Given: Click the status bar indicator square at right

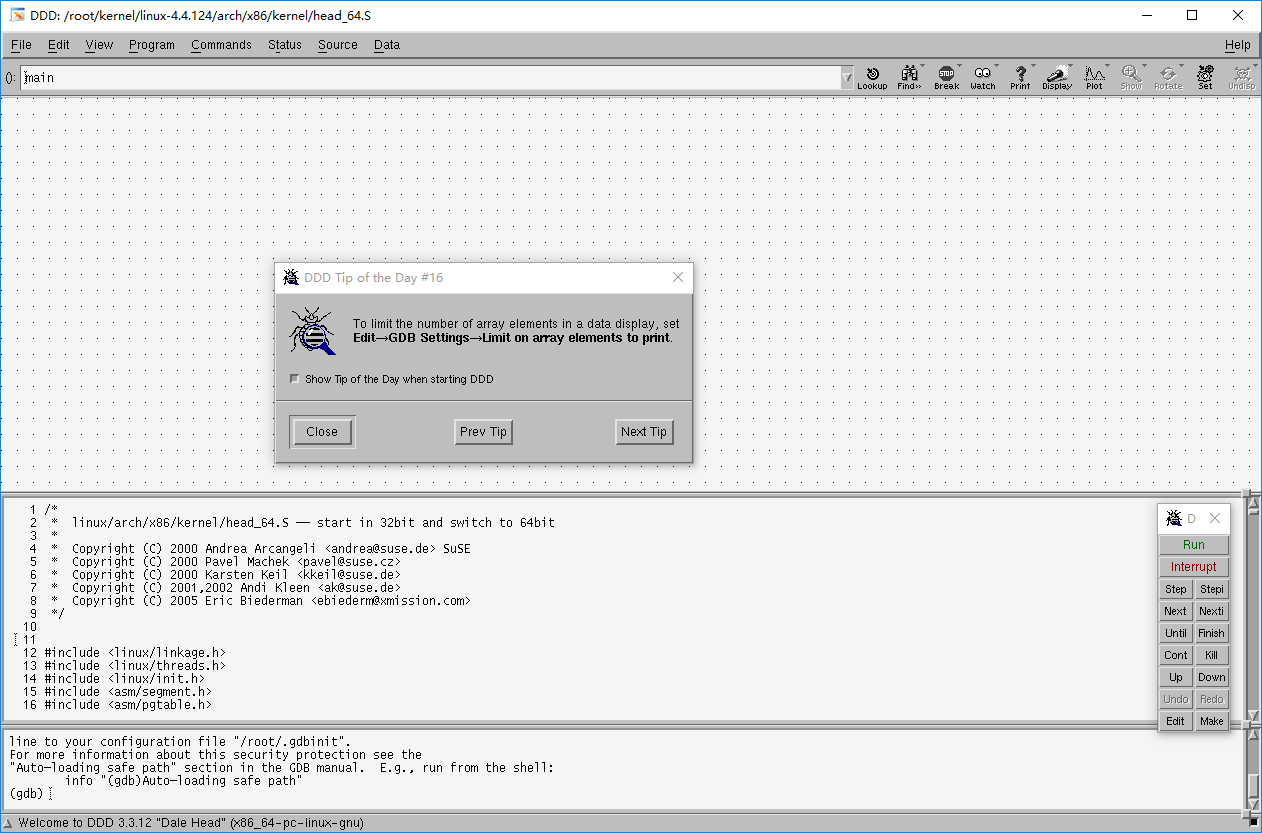Looking at the screenshot, I should [1253, 823].
